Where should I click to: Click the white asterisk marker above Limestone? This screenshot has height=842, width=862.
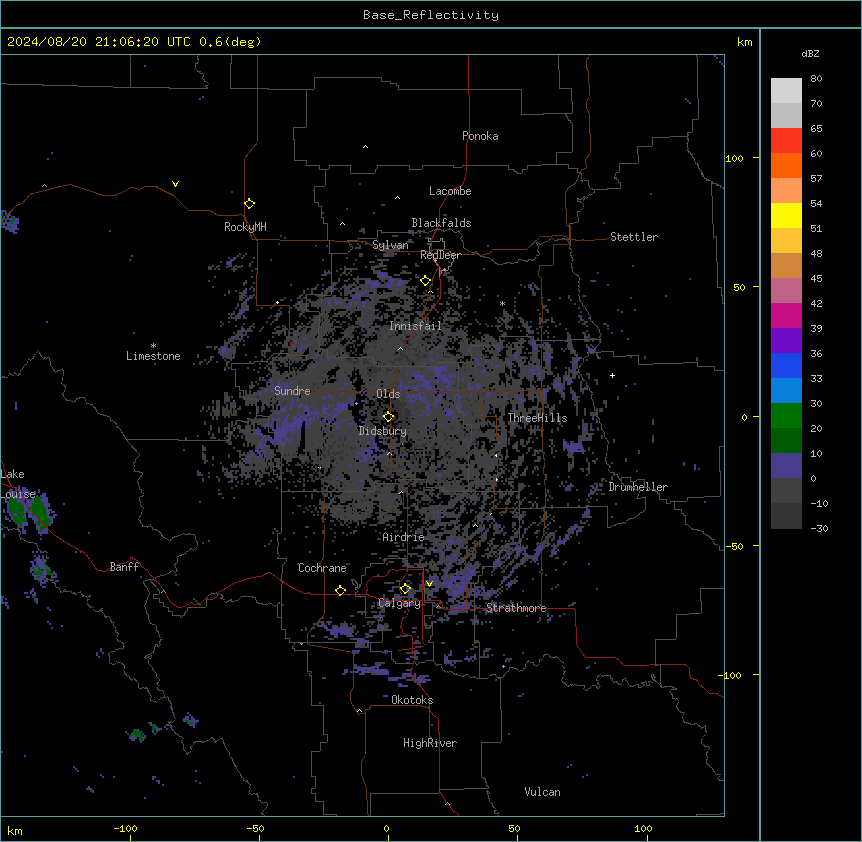click(153, 346)
